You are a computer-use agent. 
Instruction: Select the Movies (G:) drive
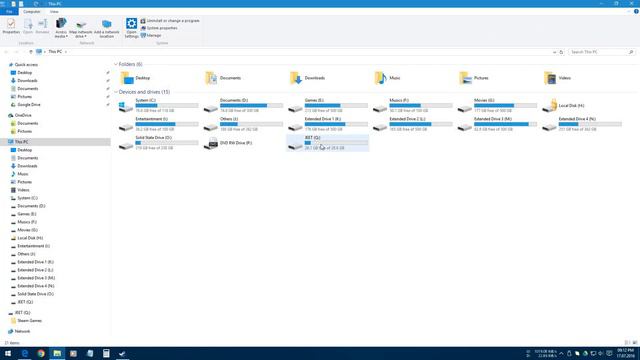click(x=497, y=105)
